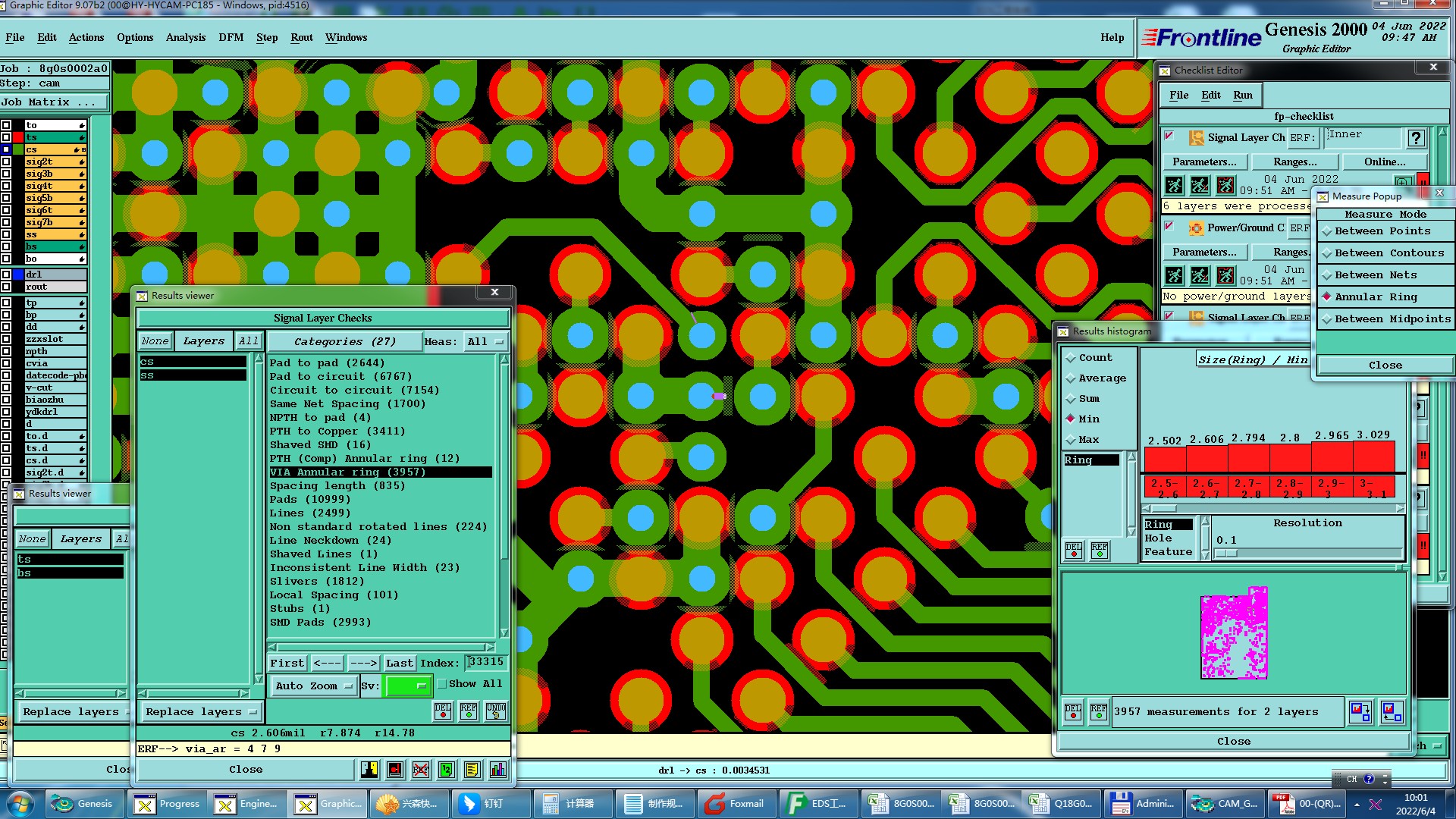This screenshot has width=1456, height=819.
Task: Click the yellow notes page icon
Action: [x=472, y=770]
